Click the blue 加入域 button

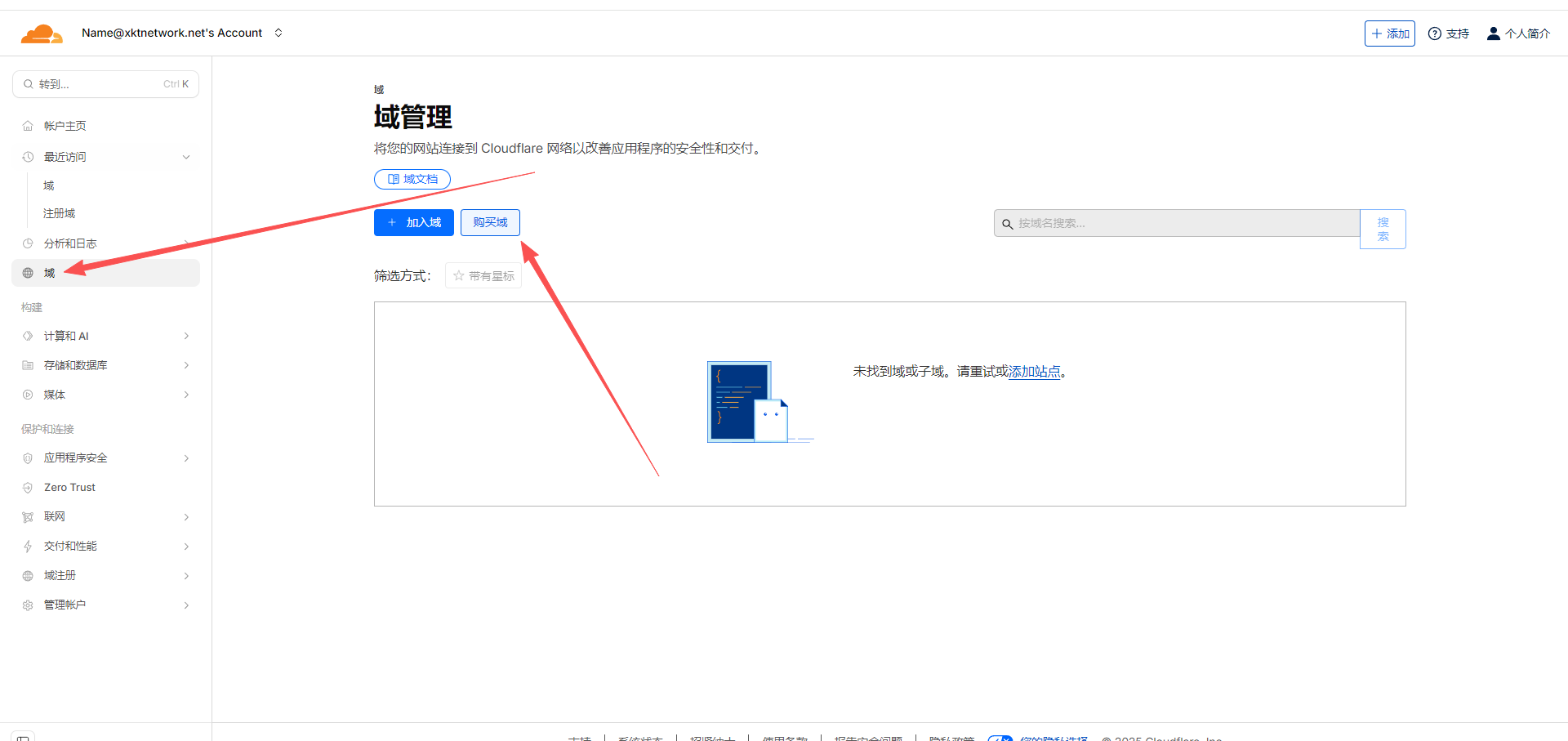[x=413, y=222]
